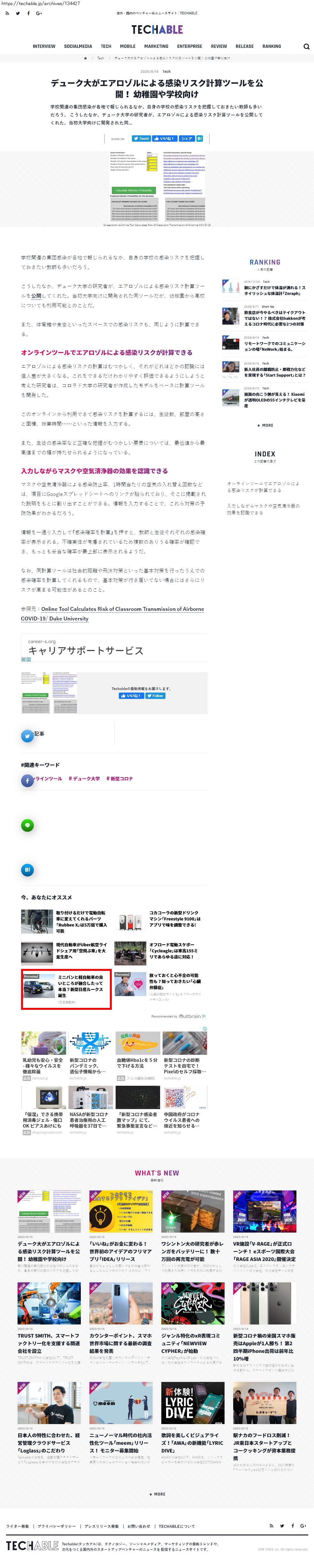Go to home via breadcrumb house icon
This screenshot has height=1568, width=314.
click(85, 58)
